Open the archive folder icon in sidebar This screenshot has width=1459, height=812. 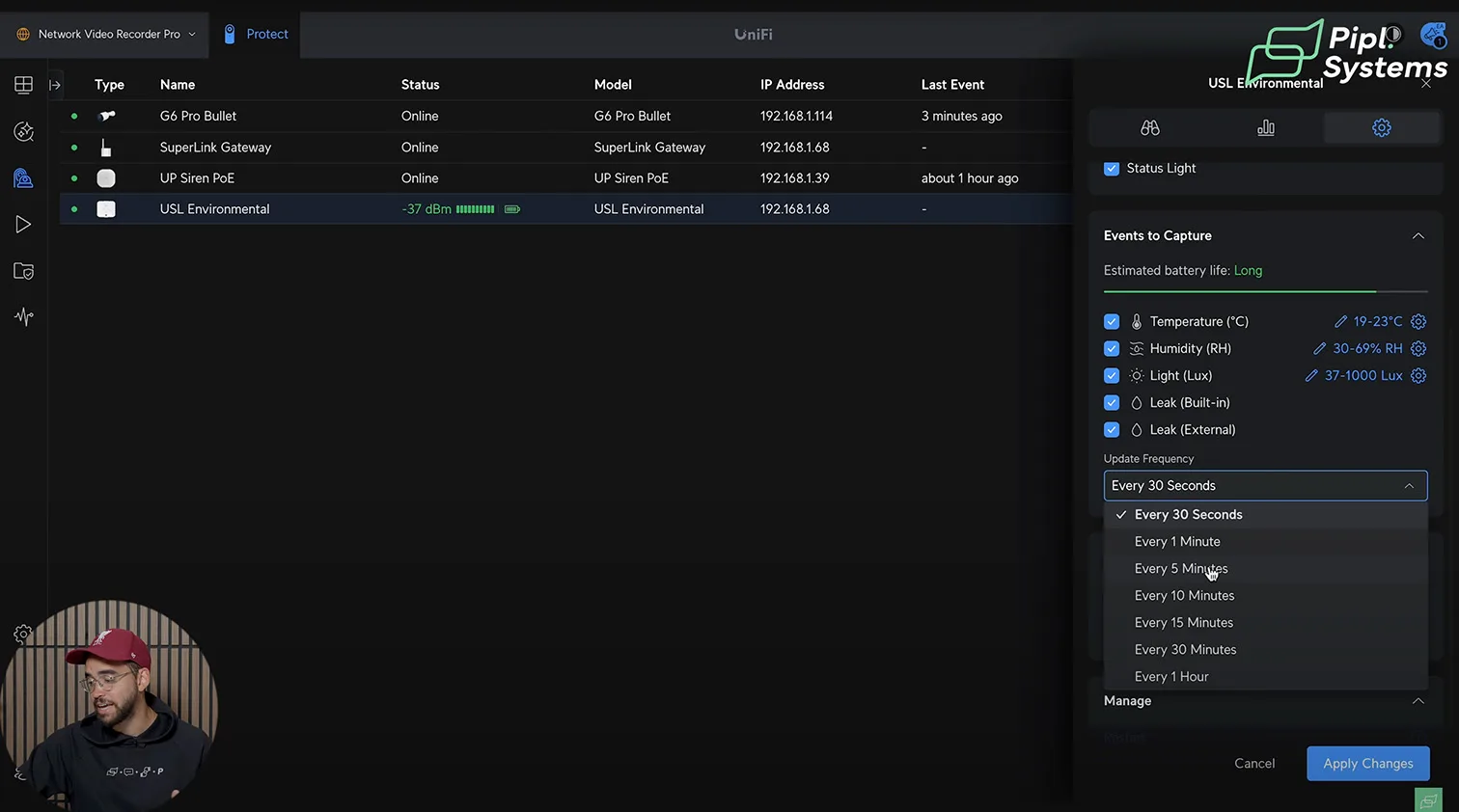coord(24,271)
